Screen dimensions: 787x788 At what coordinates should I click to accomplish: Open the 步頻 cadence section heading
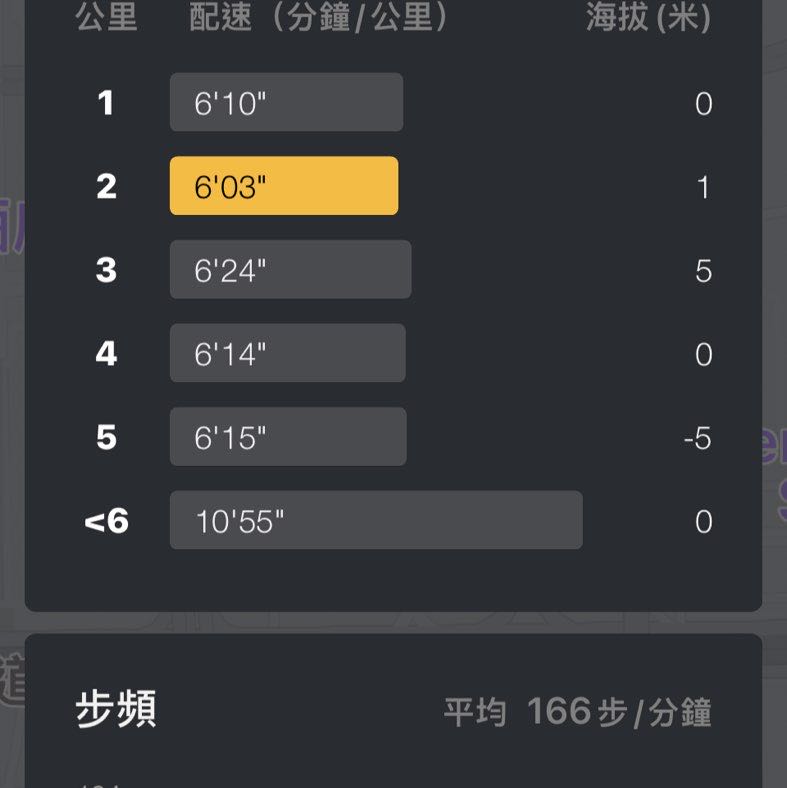coord(116,711)
